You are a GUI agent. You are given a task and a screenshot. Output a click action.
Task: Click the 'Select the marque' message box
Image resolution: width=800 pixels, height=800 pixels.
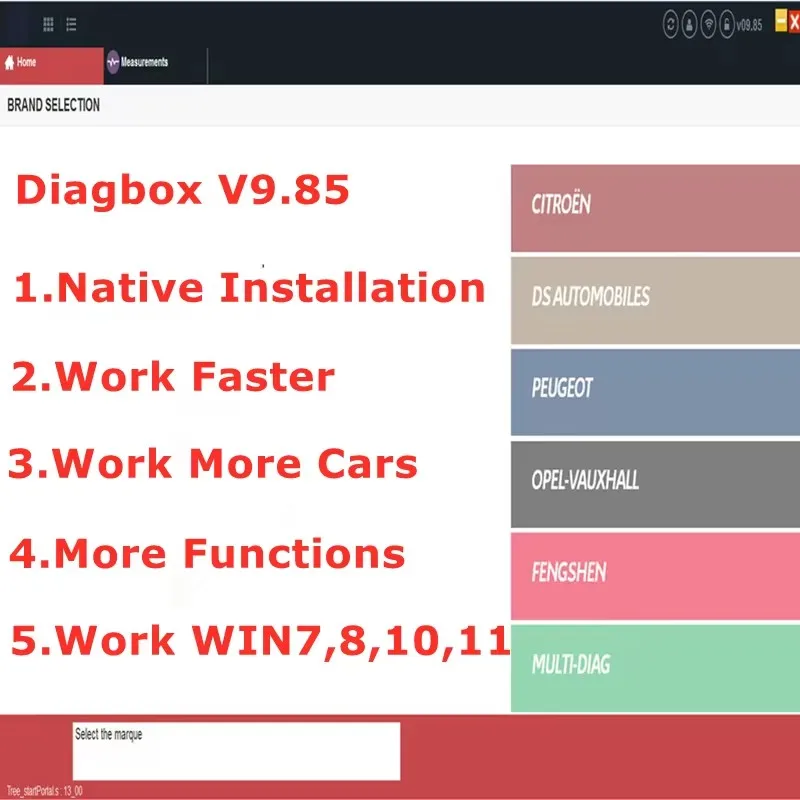tap(236, 751)
